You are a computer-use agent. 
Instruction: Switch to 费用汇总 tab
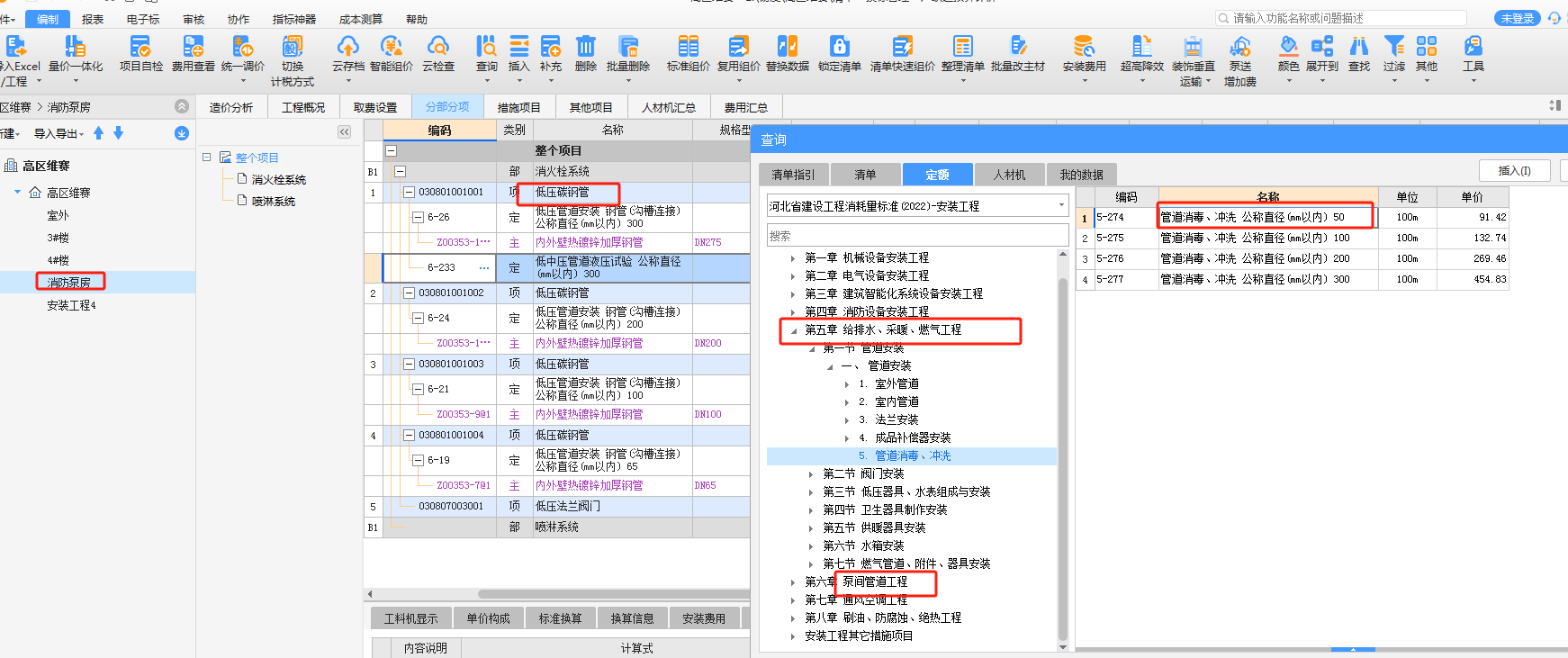[x=746, y=107]
